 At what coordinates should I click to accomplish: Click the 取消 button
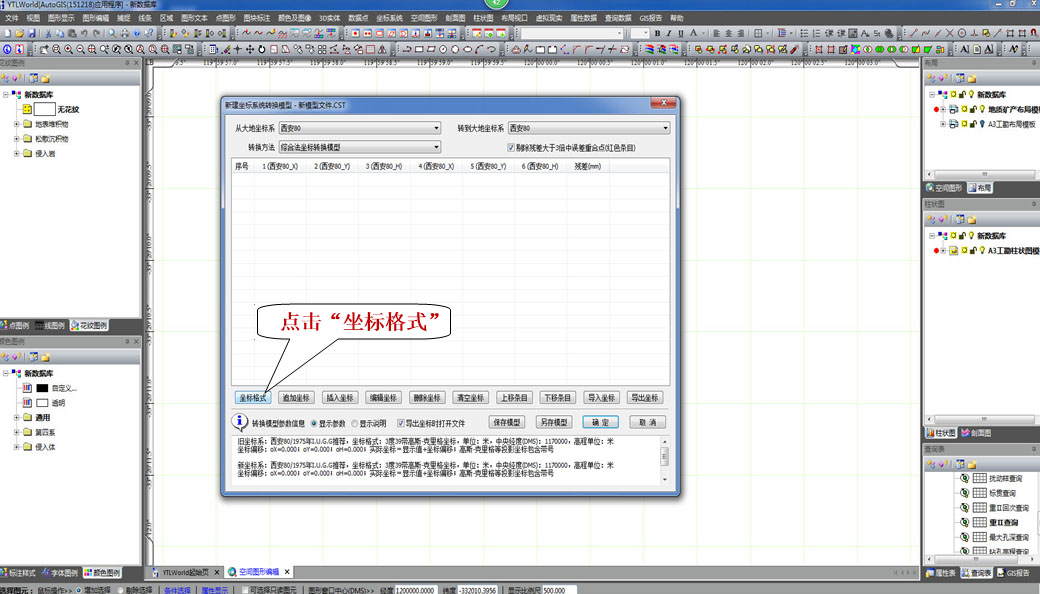click(647, 422)
